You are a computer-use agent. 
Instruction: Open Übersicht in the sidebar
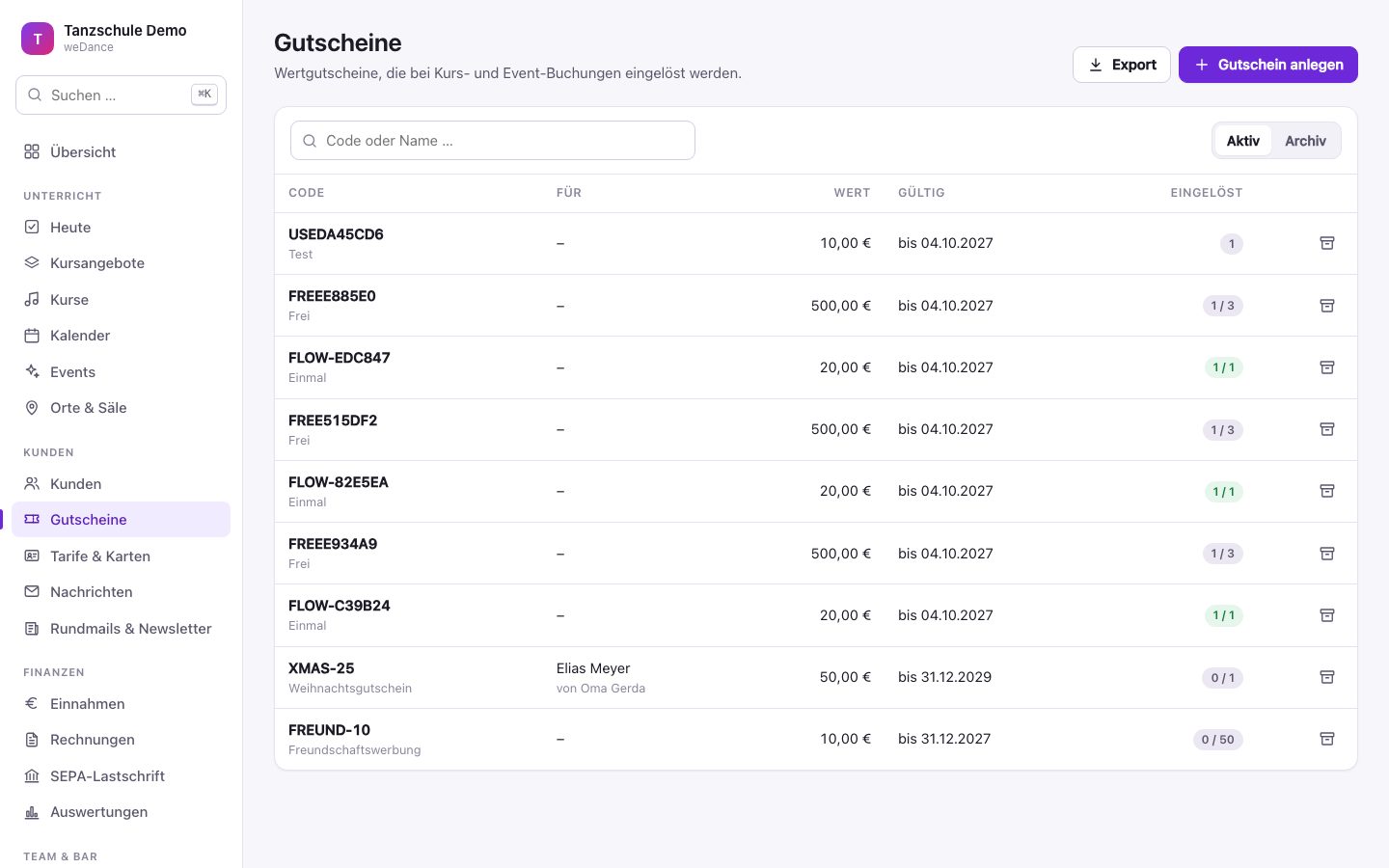click(121, 152)
